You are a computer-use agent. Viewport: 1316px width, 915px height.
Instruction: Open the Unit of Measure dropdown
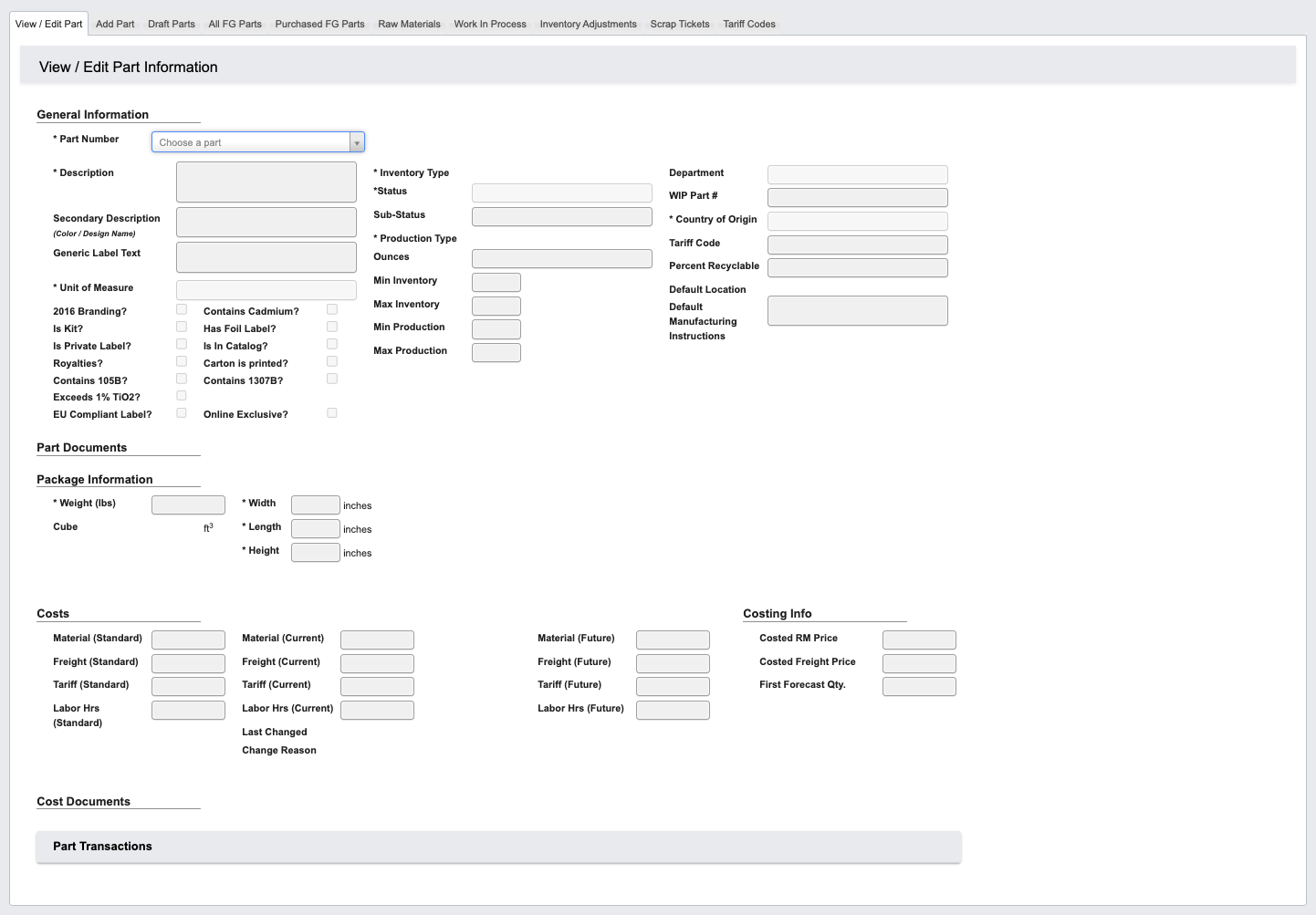tap(266, 291)
